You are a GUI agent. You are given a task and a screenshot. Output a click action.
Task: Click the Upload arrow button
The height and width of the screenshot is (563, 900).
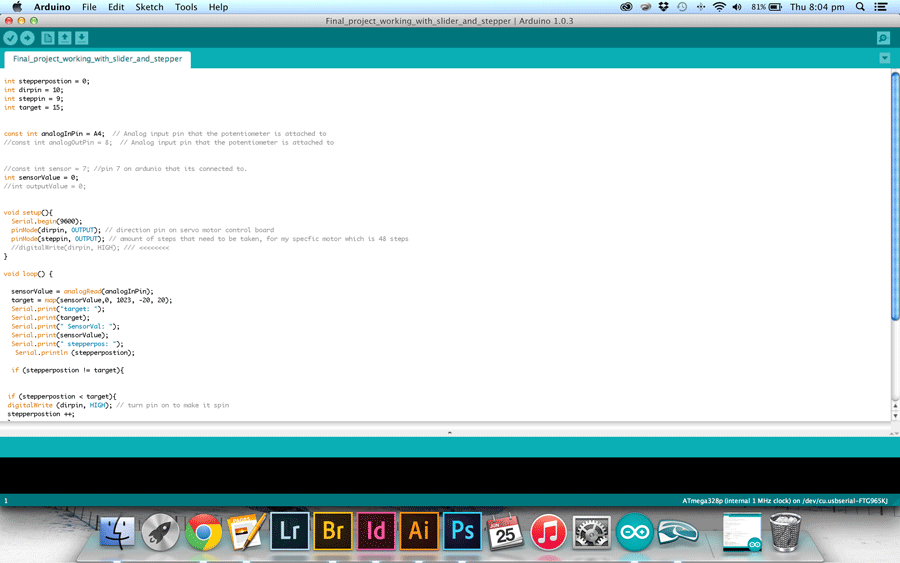27,38
